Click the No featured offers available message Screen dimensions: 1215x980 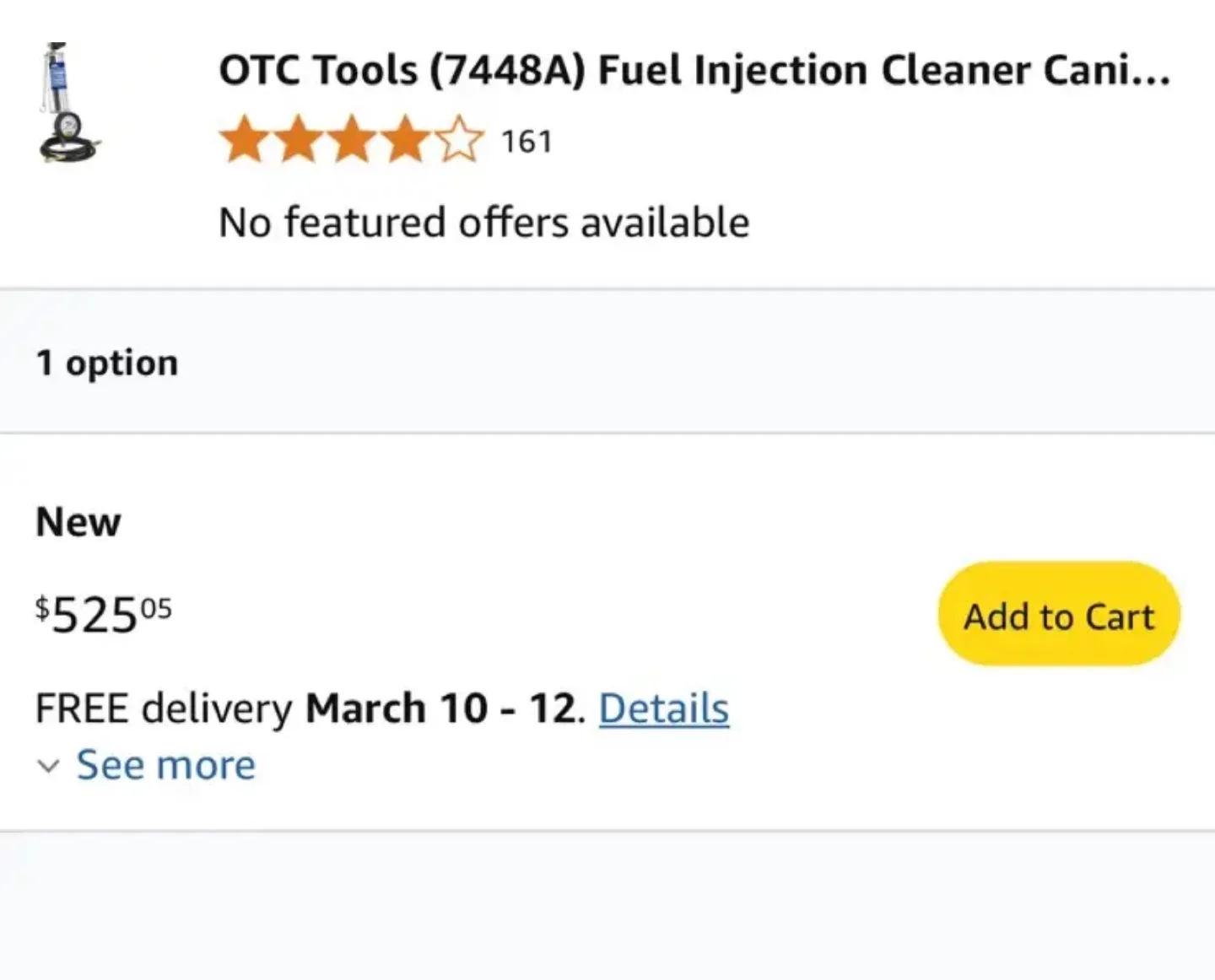tap(483, 221)
